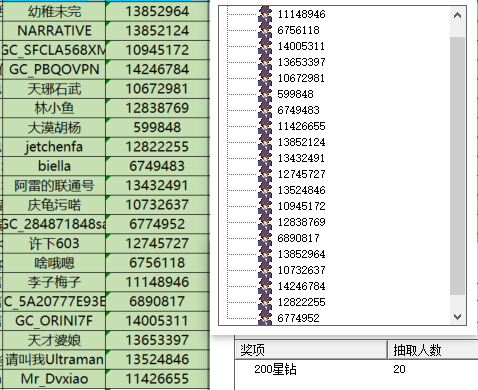Select tree entry 11426655 in winner list

click(301, 126)
